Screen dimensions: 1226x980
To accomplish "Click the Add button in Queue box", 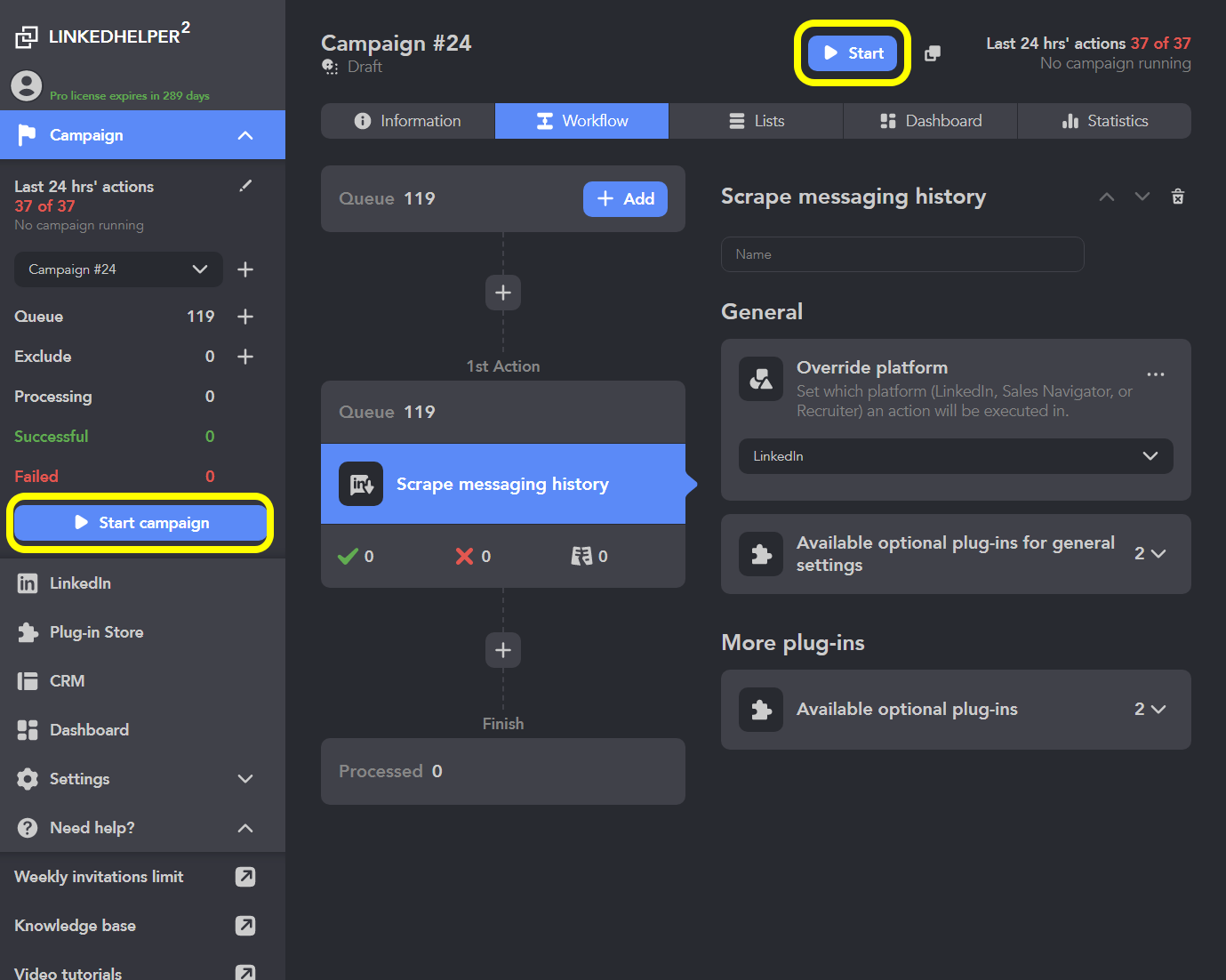I will 625,199.
